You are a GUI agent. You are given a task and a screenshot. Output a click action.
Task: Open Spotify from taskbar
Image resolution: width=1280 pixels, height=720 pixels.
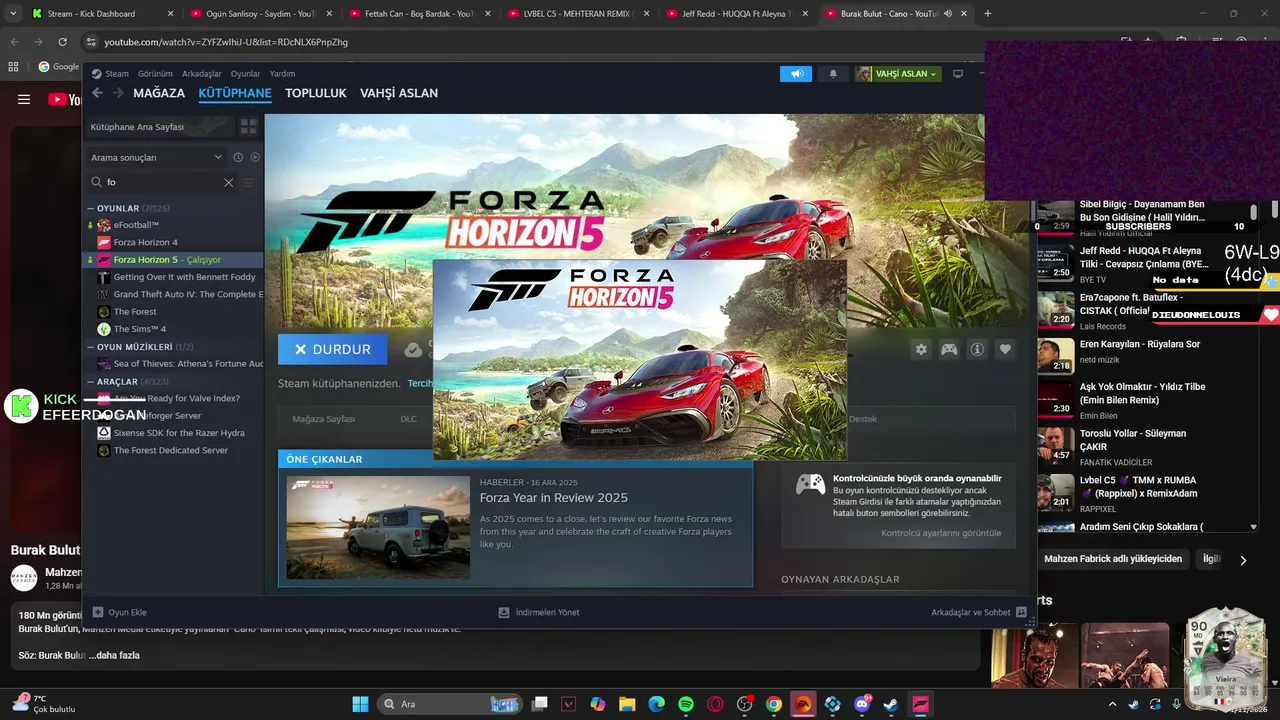pyautogui.click(x=685, y=704)
